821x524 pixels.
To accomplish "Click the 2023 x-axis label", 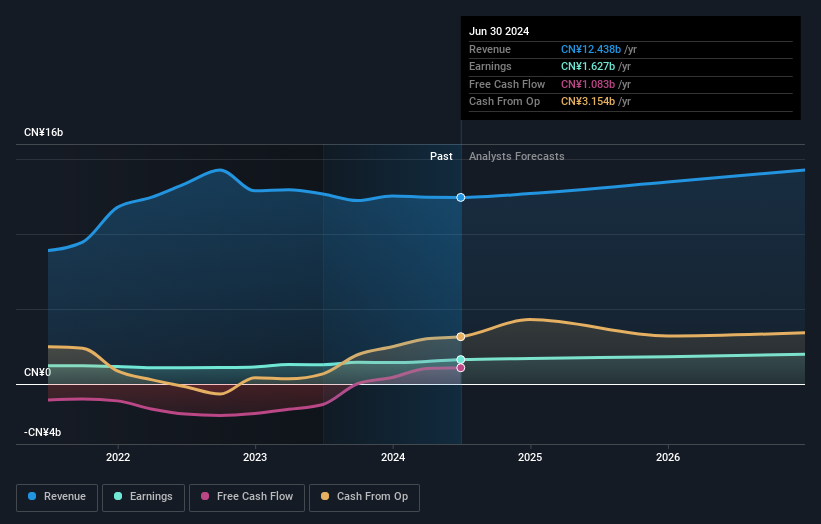I will 255,458.
